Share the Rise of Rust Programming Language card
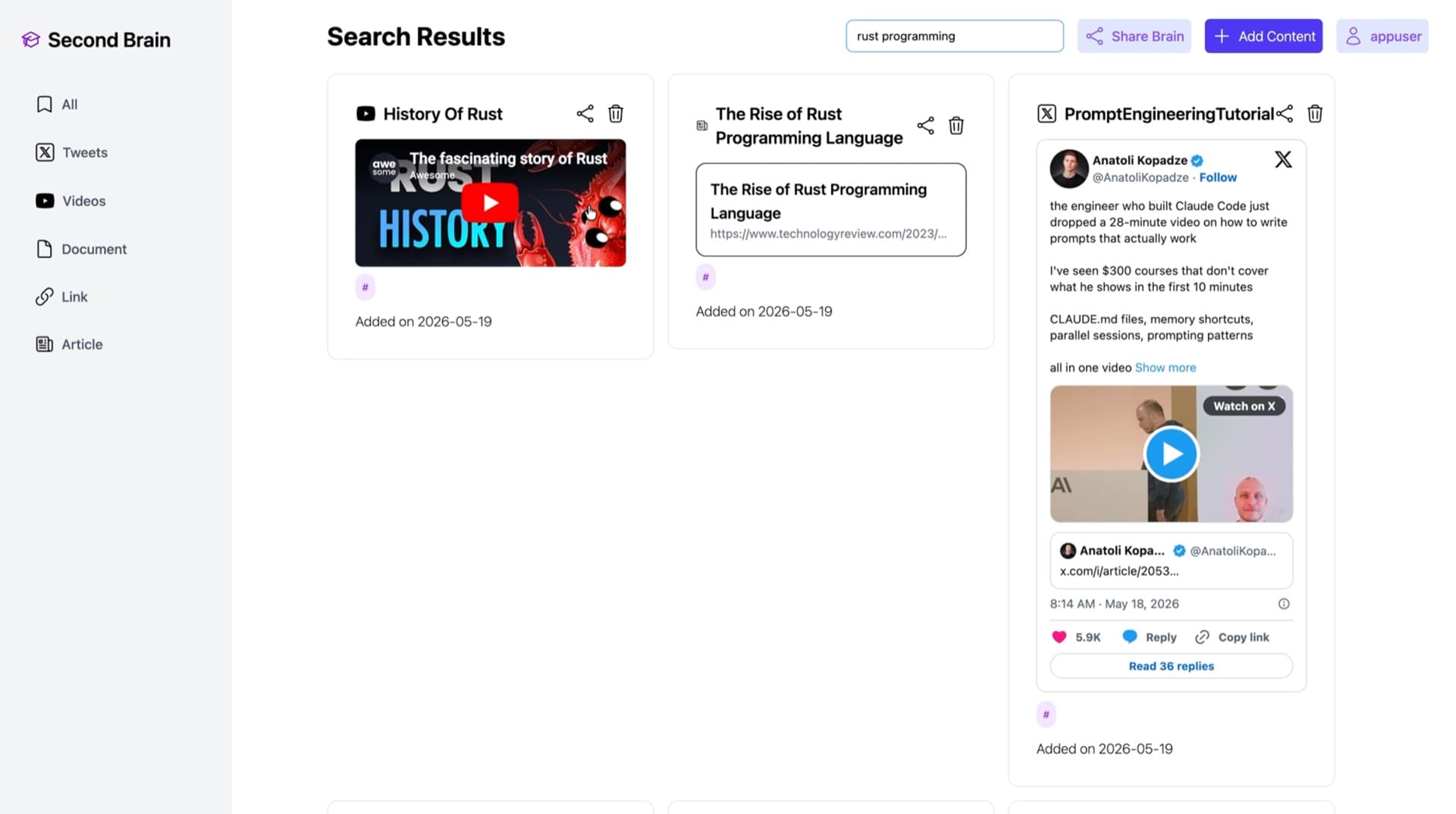The height and width of the screenshot is (814, 1456). [925, 126]
